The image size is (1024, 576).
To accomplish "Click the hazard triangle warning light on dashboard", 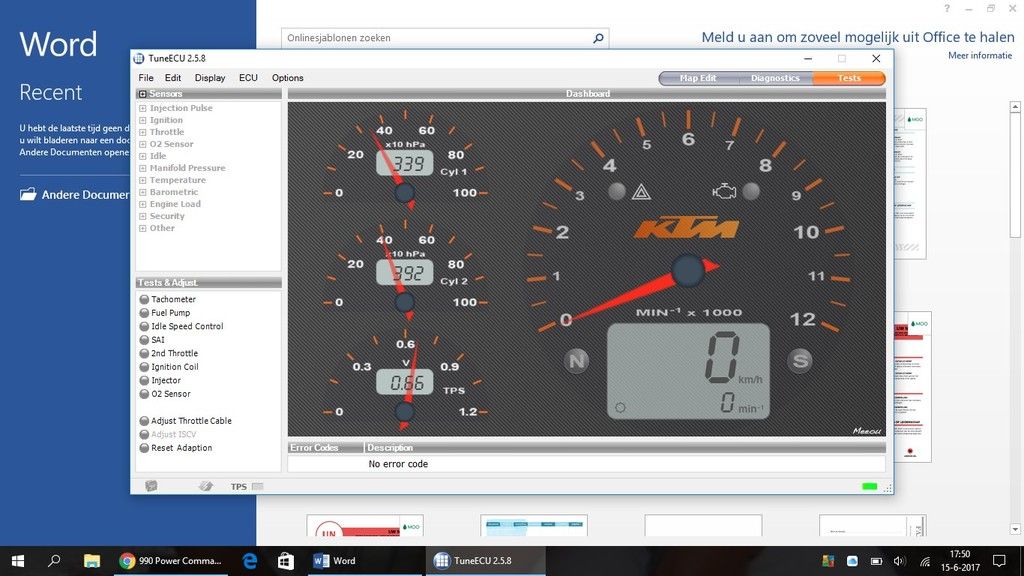I will pos(641,192).
